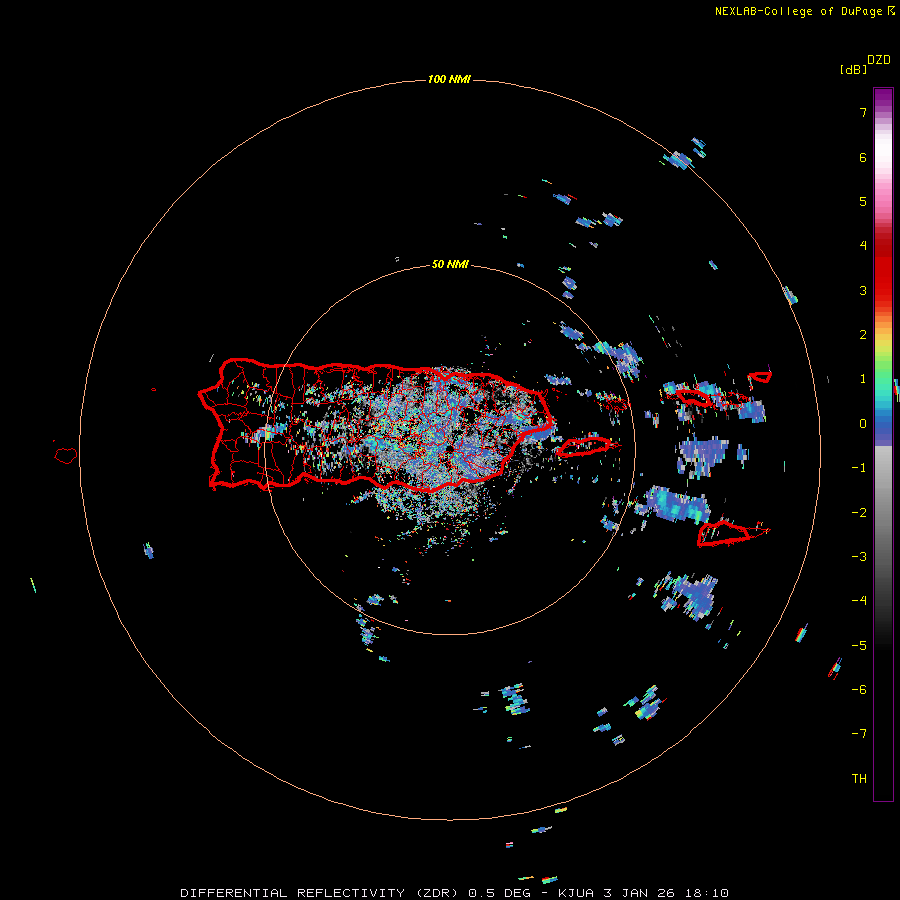Select the -5 value on the color scale
Viewport: 900px width, 900px height.
859,646
